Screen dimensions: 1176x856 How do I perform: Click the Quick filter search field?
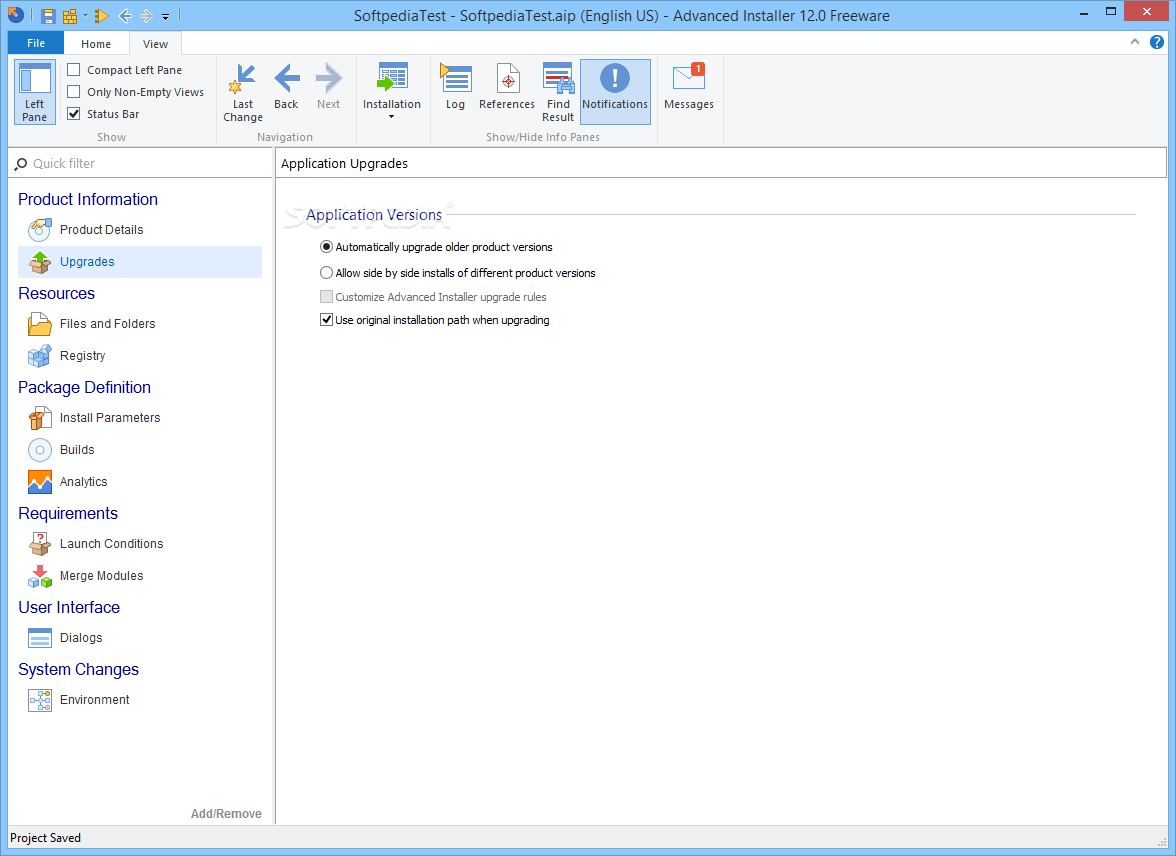140,164
